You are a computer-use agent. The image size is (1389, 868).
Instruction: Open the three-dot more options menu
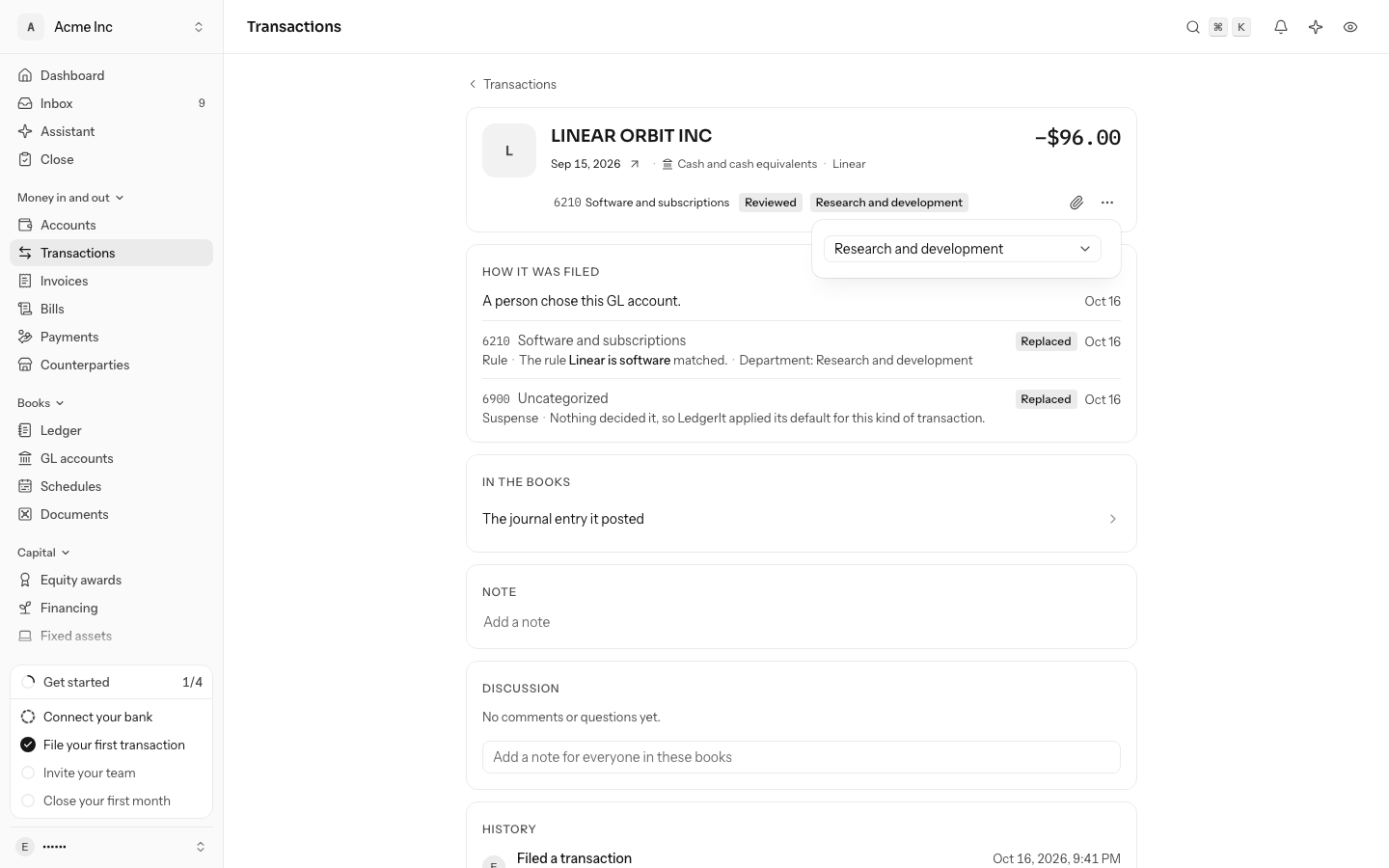1107,203
